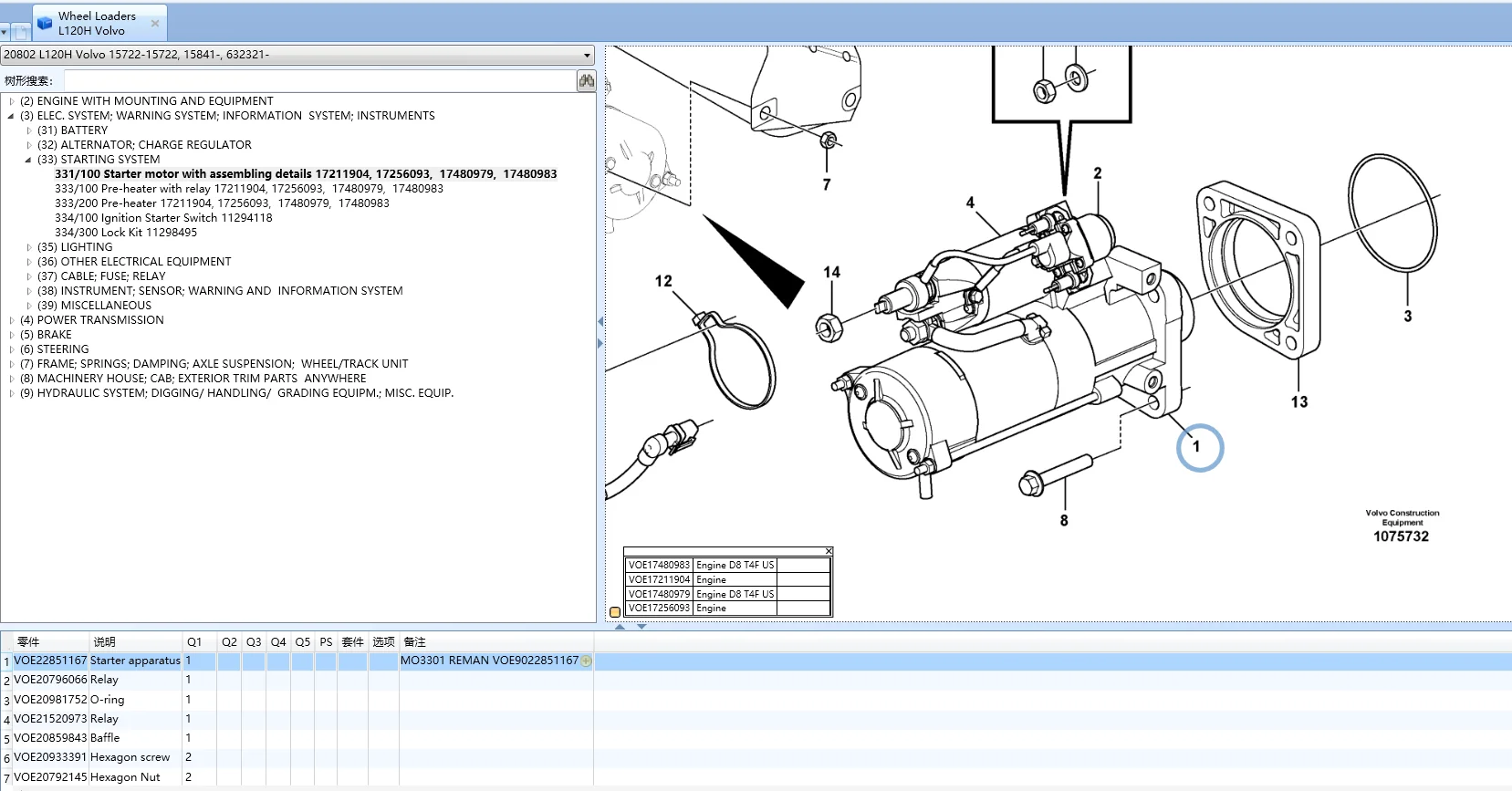Collapse the (33) STARTING SYSTEM node
The height and width of the screenshot is (791, 1512).
(x=28, y=160)
